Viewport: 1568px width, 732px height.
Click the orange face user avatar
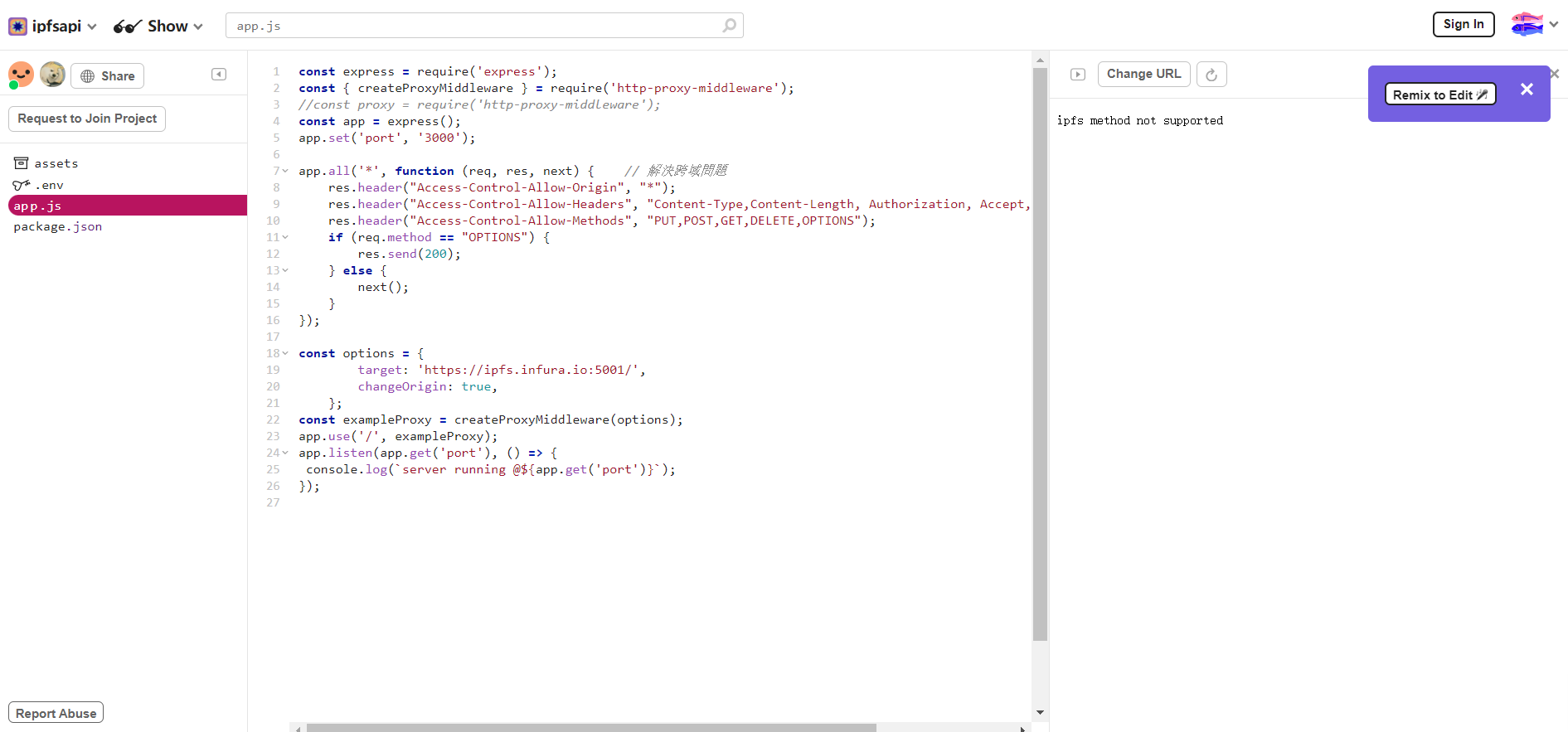21,75
